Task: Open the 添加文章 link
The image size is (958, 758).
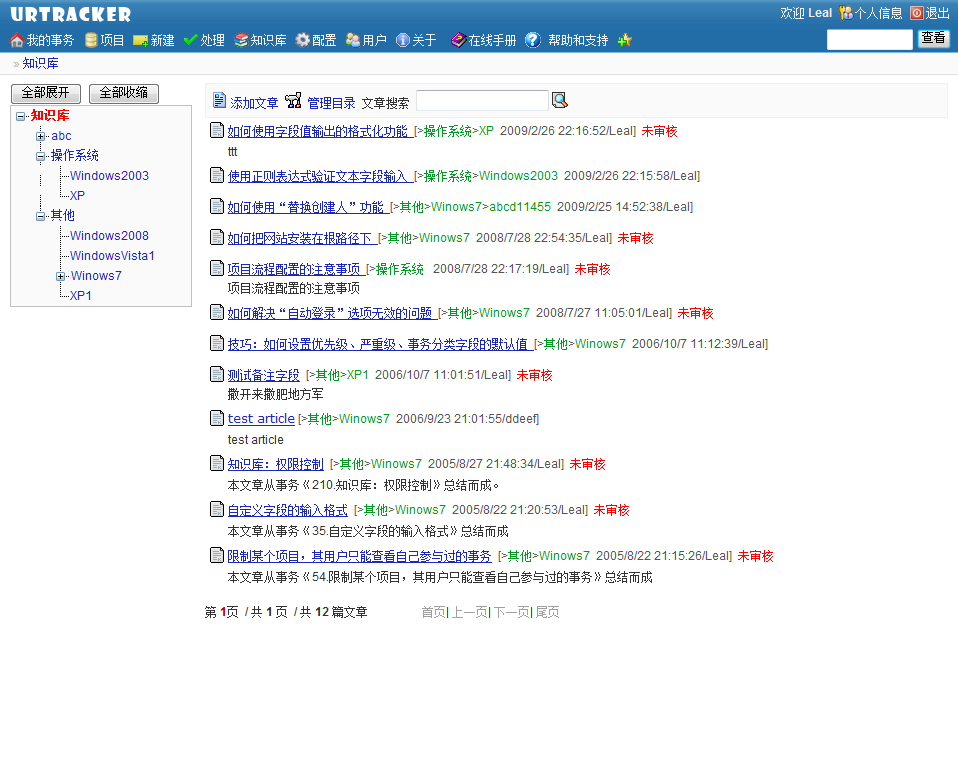Action: click(x=254, y=103)
